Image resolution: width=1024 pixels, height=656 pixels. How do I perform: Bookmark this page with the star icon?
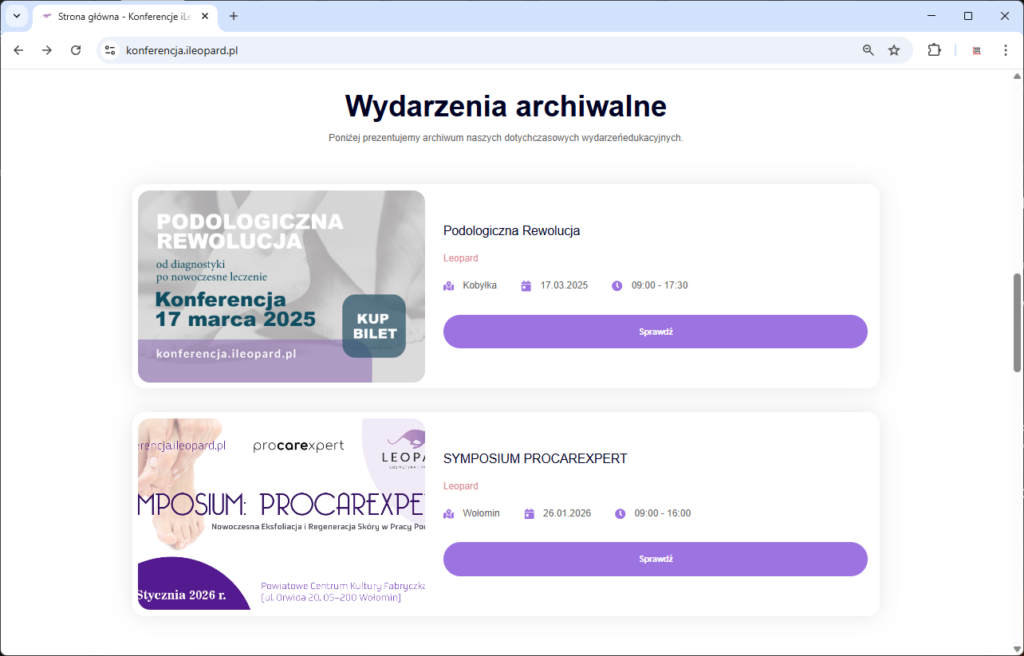(x=894, y=50)
